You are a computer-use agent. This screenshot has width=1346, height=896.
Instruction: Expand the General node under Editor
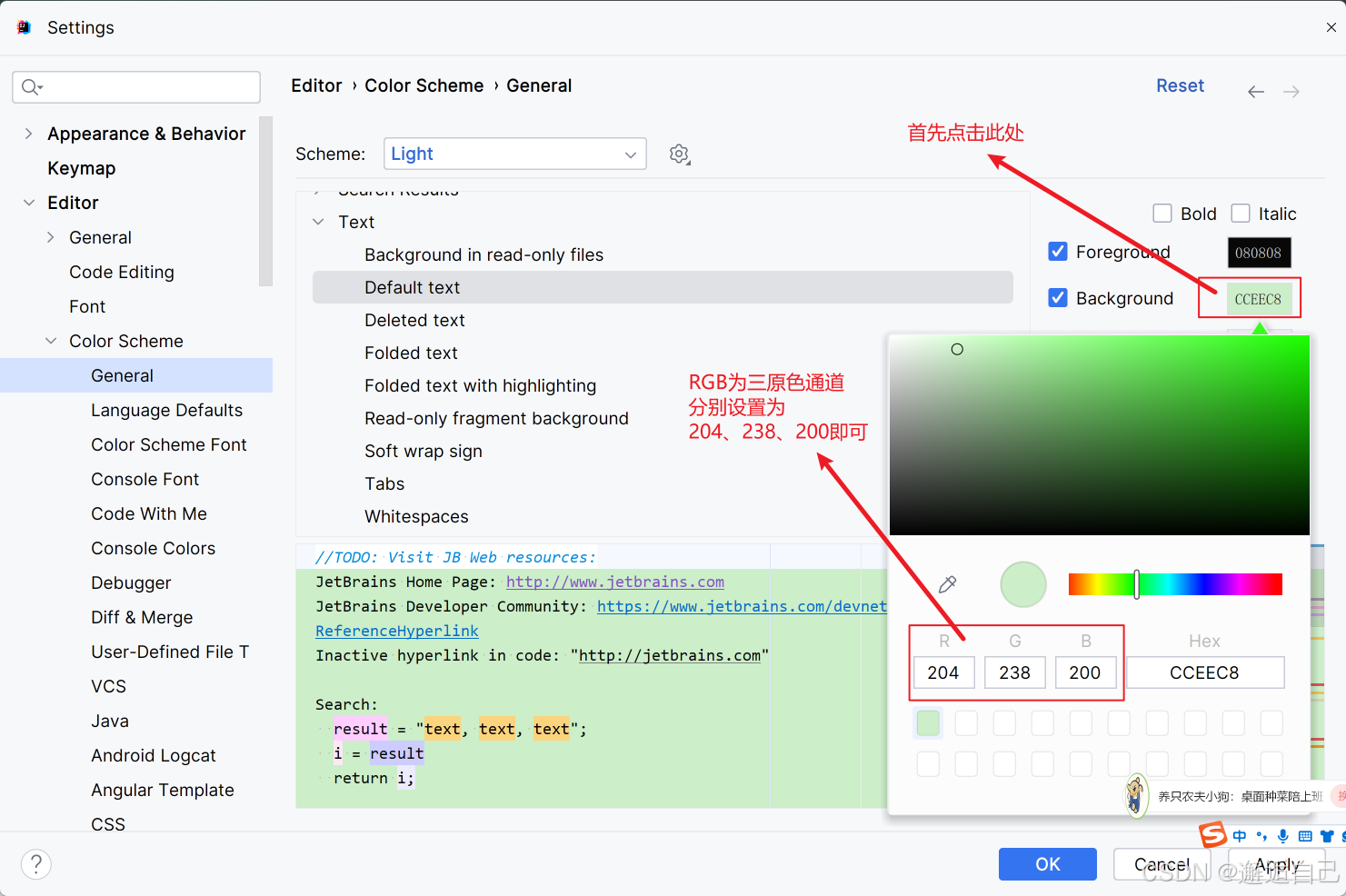50,237
